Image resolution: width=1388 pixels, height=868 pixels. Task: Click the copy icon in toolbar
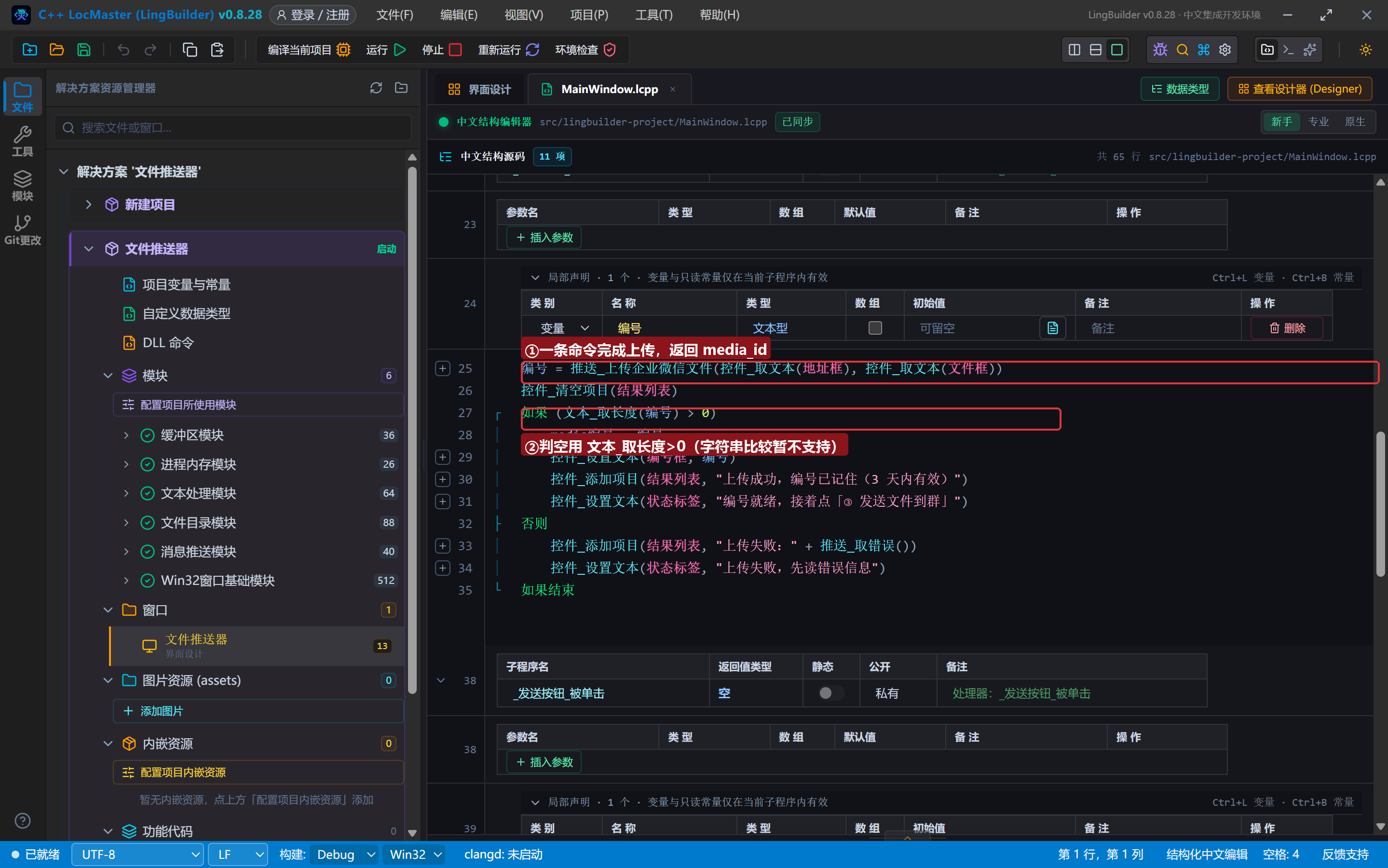click(x=190, y=50)
